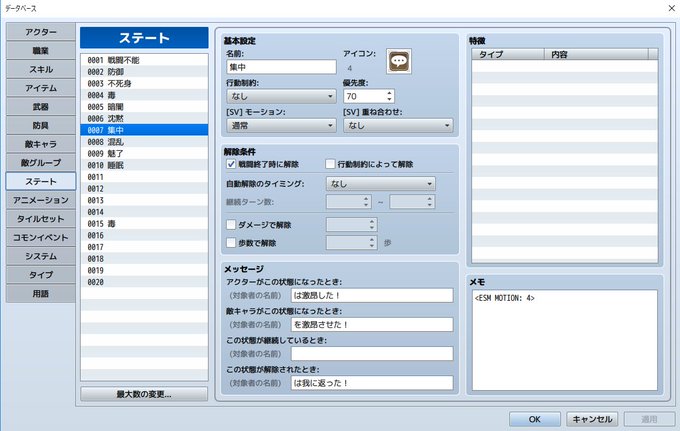The image size is (680, 431).
Task: Switch to the スキル tab
Action: (x=41, y=69)
